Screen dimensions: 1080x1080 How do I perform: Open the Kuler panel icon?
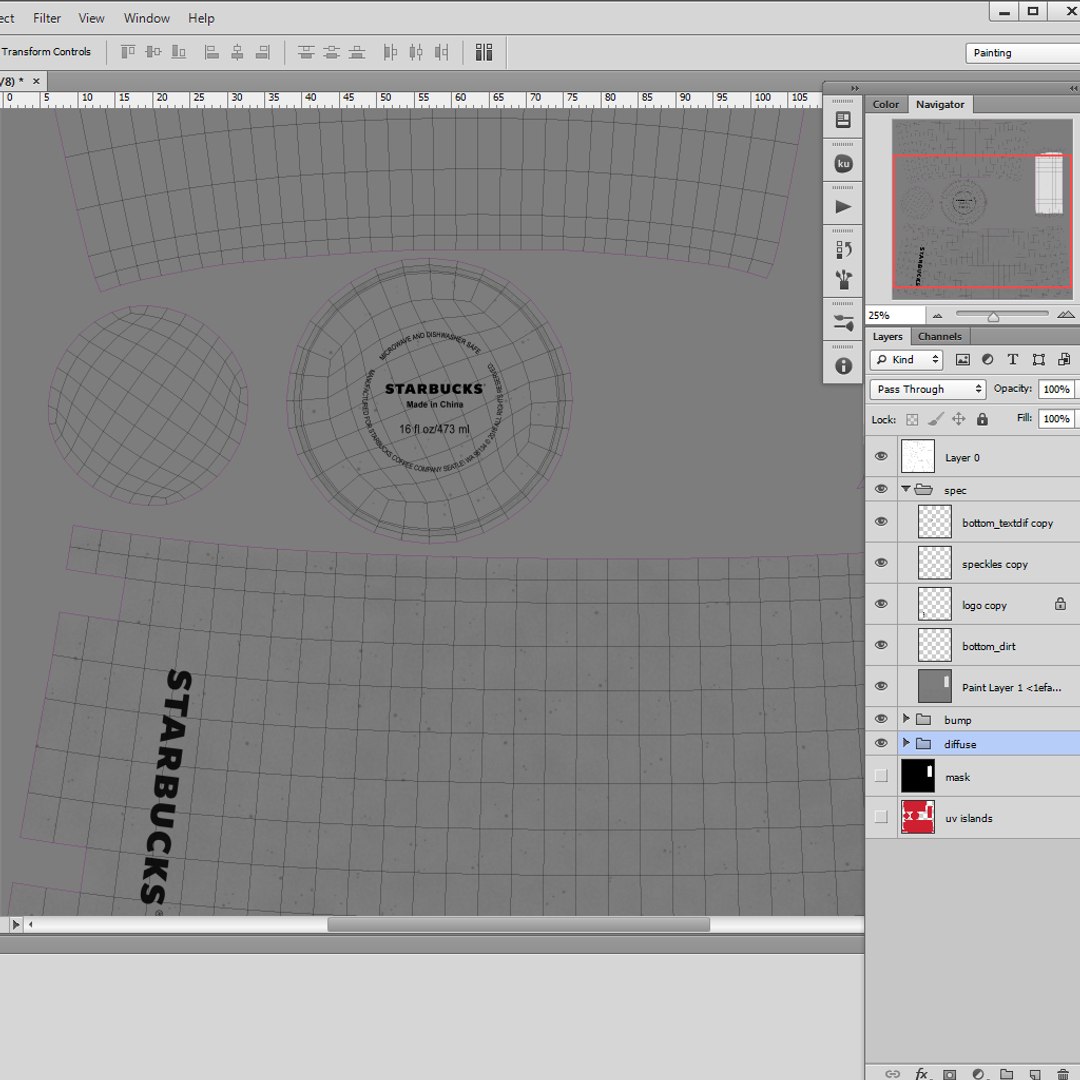843,164
